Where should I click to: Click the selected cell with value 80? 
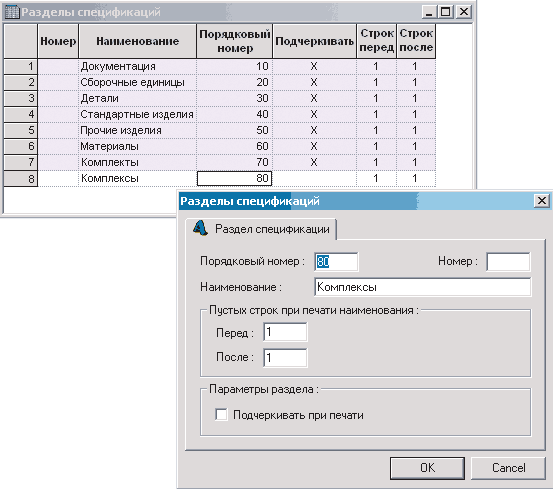pyautogui.click(x=235, y=178)
